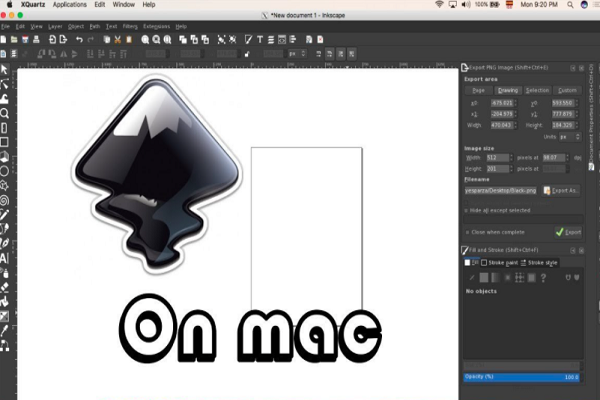Select No paint X button

472,278
